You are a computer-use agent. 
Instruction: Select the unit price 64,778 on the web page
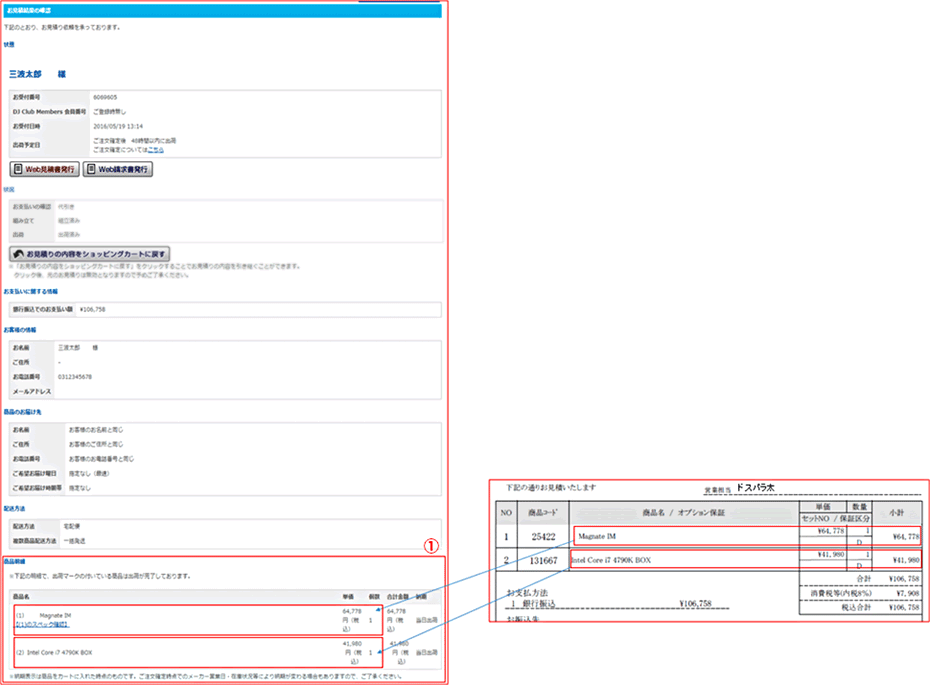point(352,611)
